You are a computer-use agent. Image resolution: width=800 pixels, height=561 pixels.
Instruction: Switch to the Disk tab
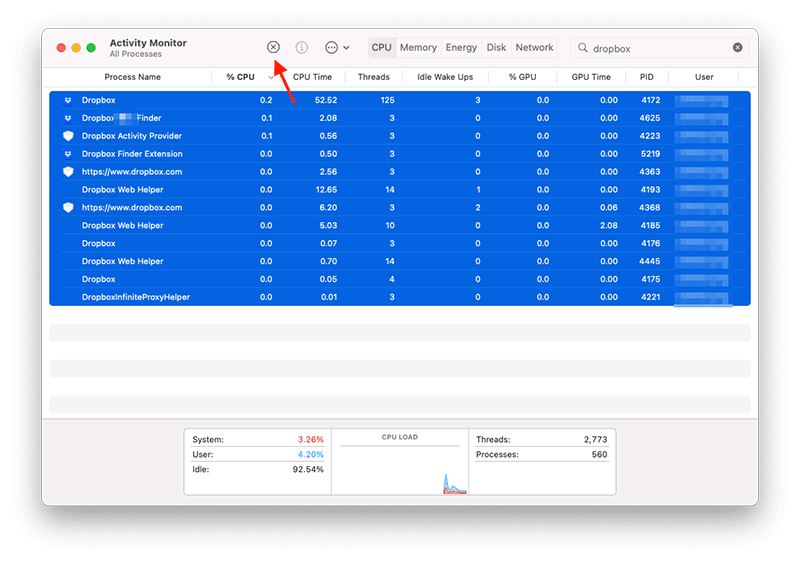[496, 47]
